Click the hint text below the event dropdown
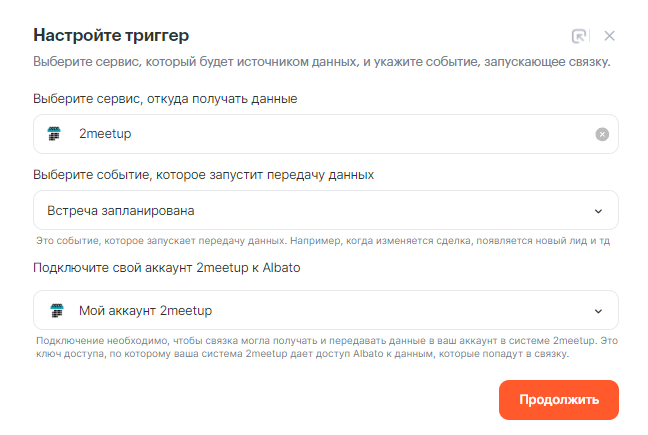Screen dimensions: 648x435 click(x=321, y=241)
